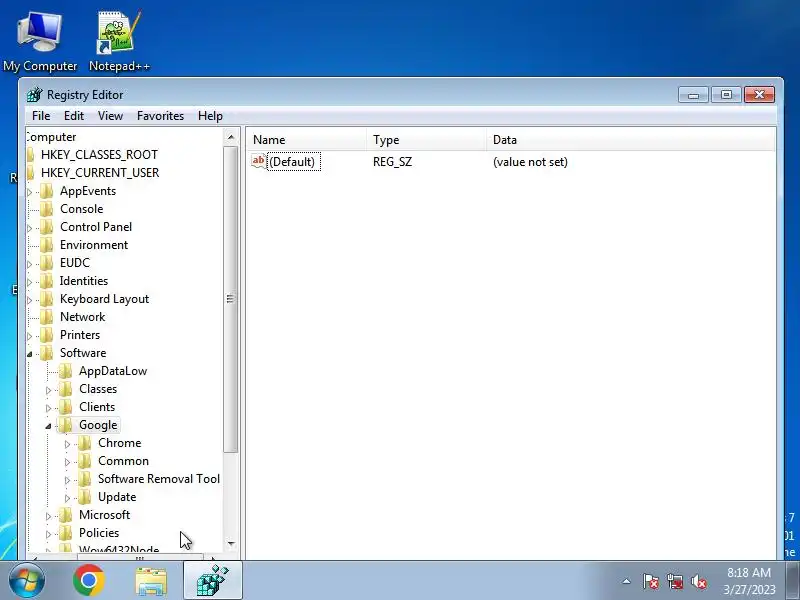800x600 pixels.
Task: Open Google Chrome from the taskbar
Action: tap(89, 581)
